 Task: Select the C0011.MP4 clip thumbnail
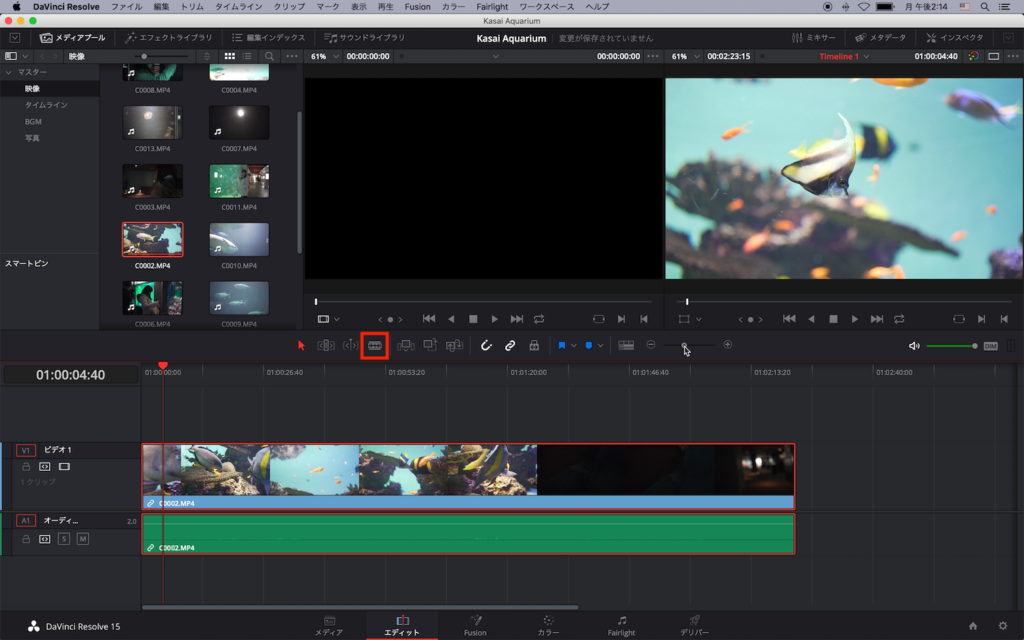[x=239, y=181]
